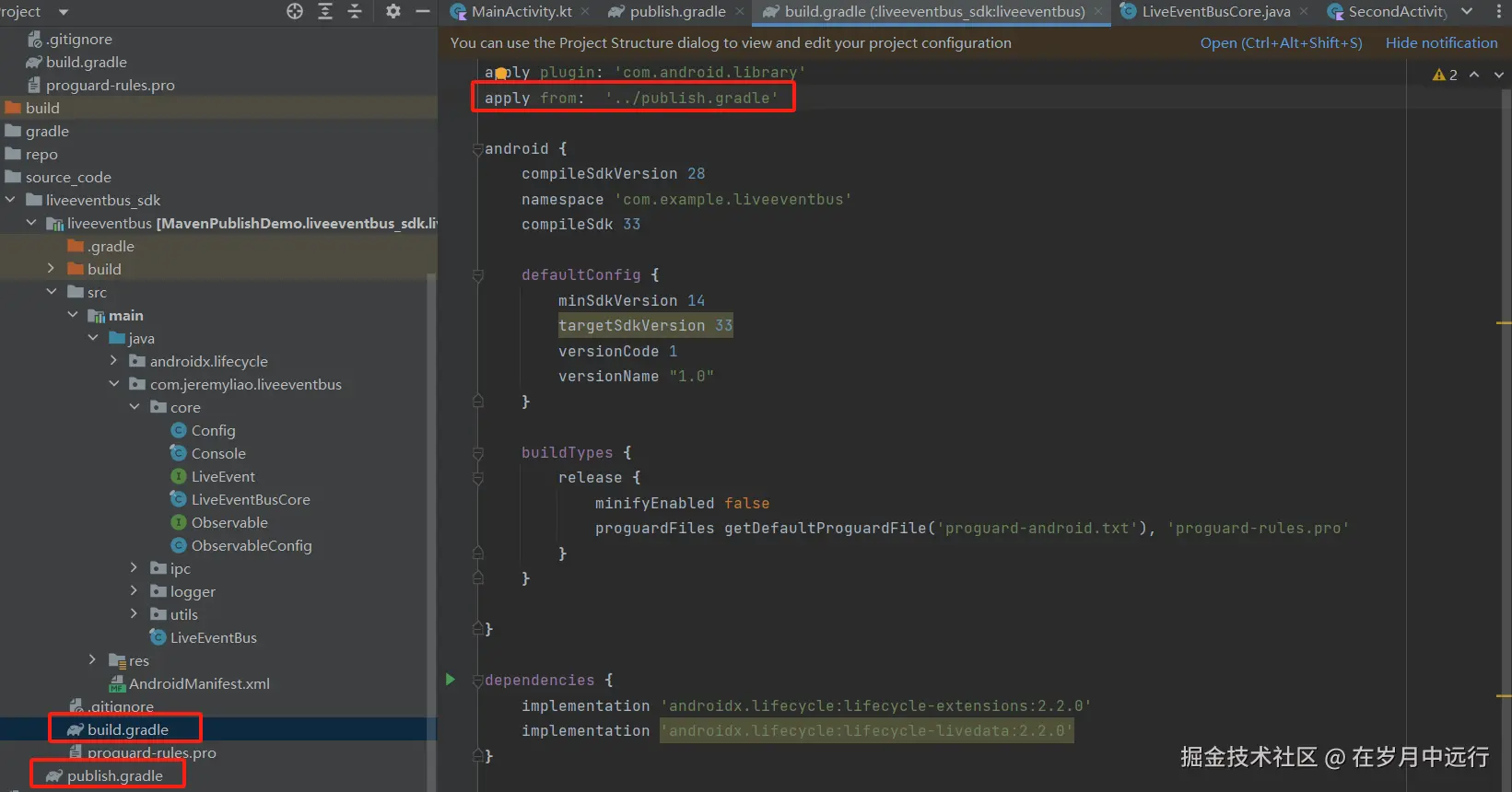This screenshot has width=1512, height=792.
Task: Click the yellow warning stripe near targetSdkVersion
Action: click(1504, 323)
